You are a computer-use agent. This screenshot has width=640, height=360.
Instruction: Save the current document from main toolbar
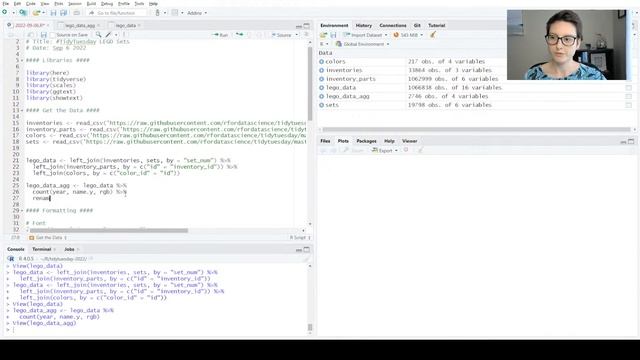53,13
